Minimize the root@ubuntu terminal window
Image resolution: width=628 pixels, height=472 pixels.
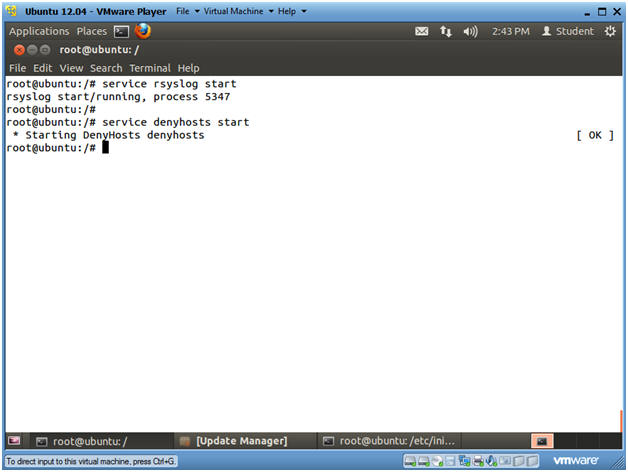(x=32, y=50)
